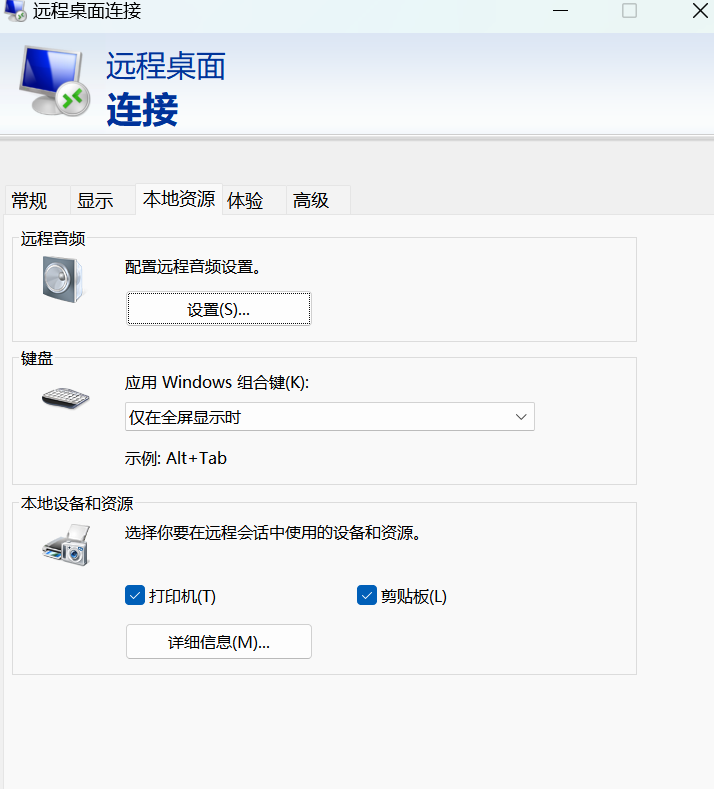Image resolution: width=714 pixels, height=789 pixels.
Task: Switch to the 常规 tab
Action: click(38, 200)
